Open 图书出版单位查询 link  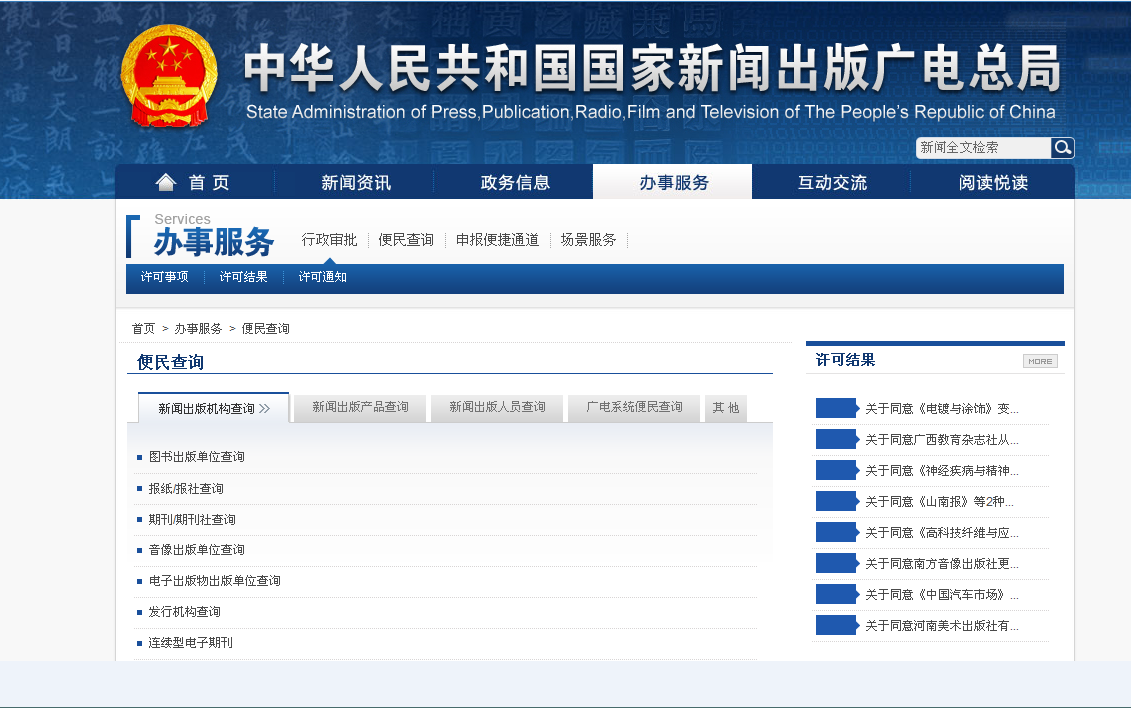[196, 457]
